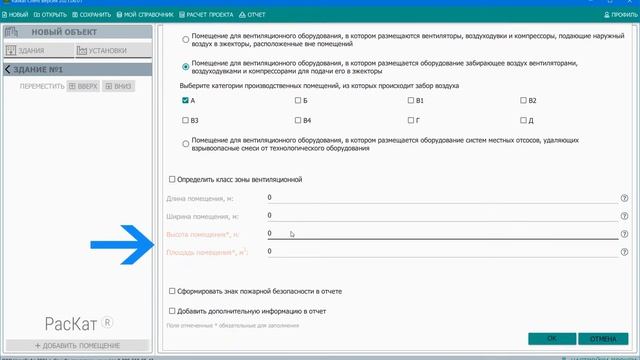Screen dimensions: 640x360
Task: Click the УСТАНОВКИ tab icon
Action: [82, 50]
